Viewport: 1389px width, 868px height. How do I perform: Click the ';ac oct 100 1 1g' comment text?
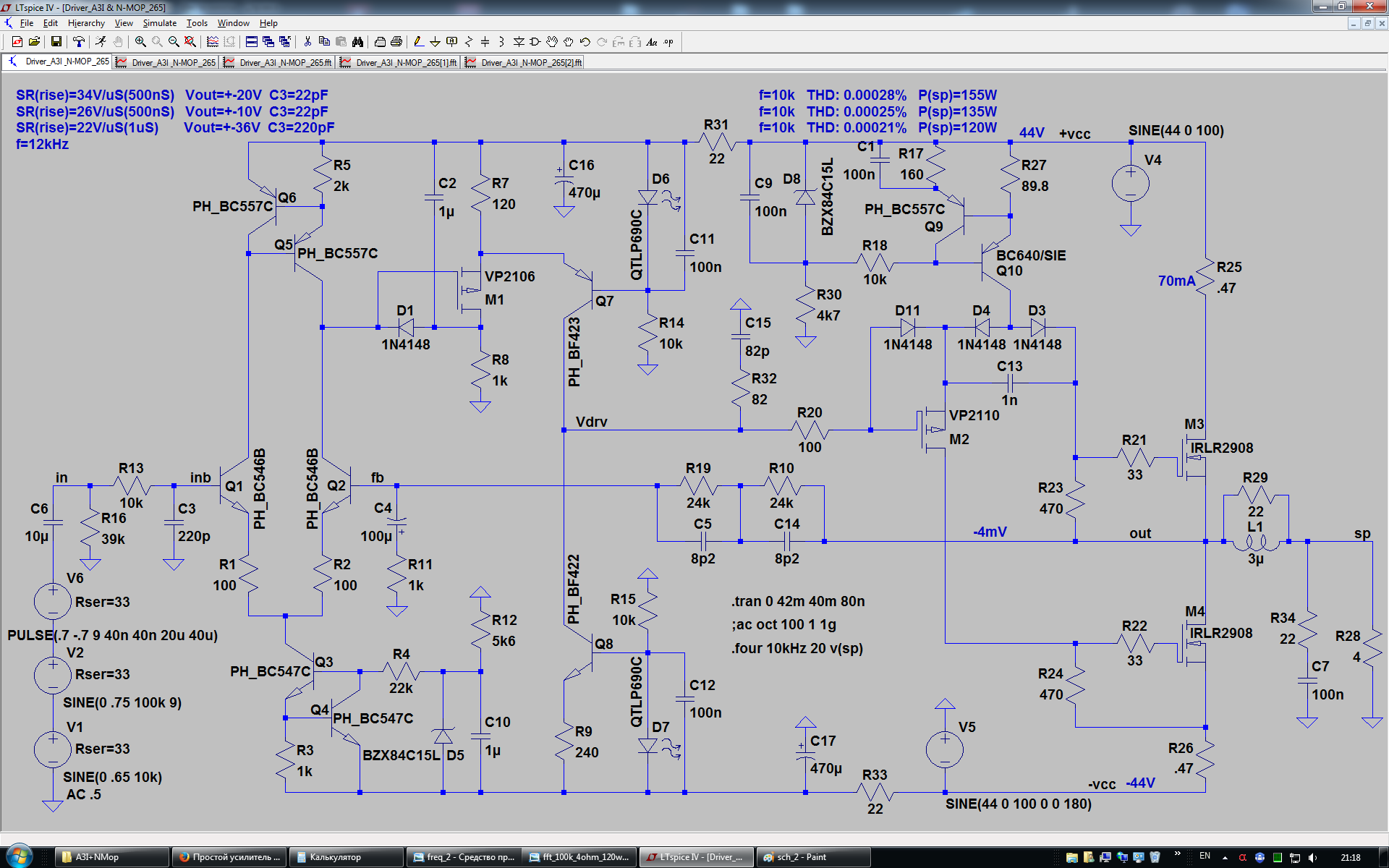[783, 625]
